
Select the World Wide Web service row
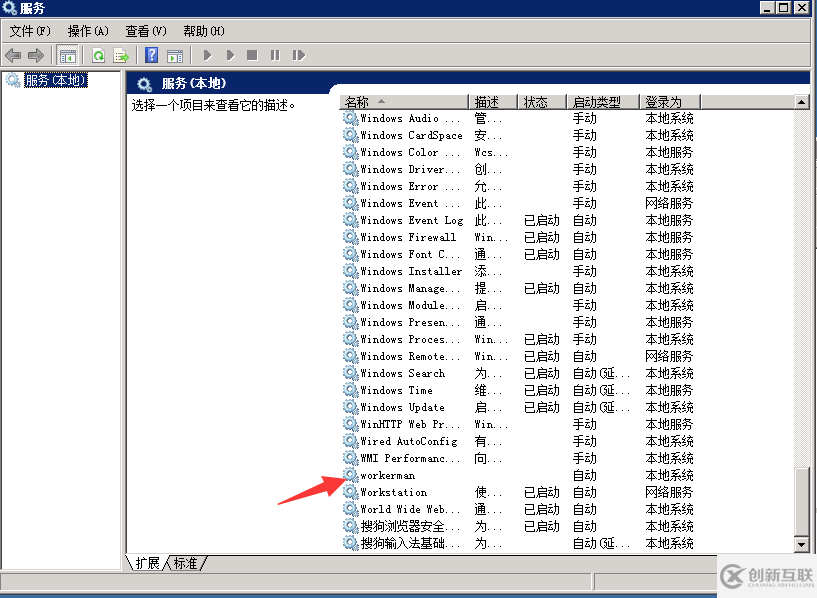[x=519, y=509]
